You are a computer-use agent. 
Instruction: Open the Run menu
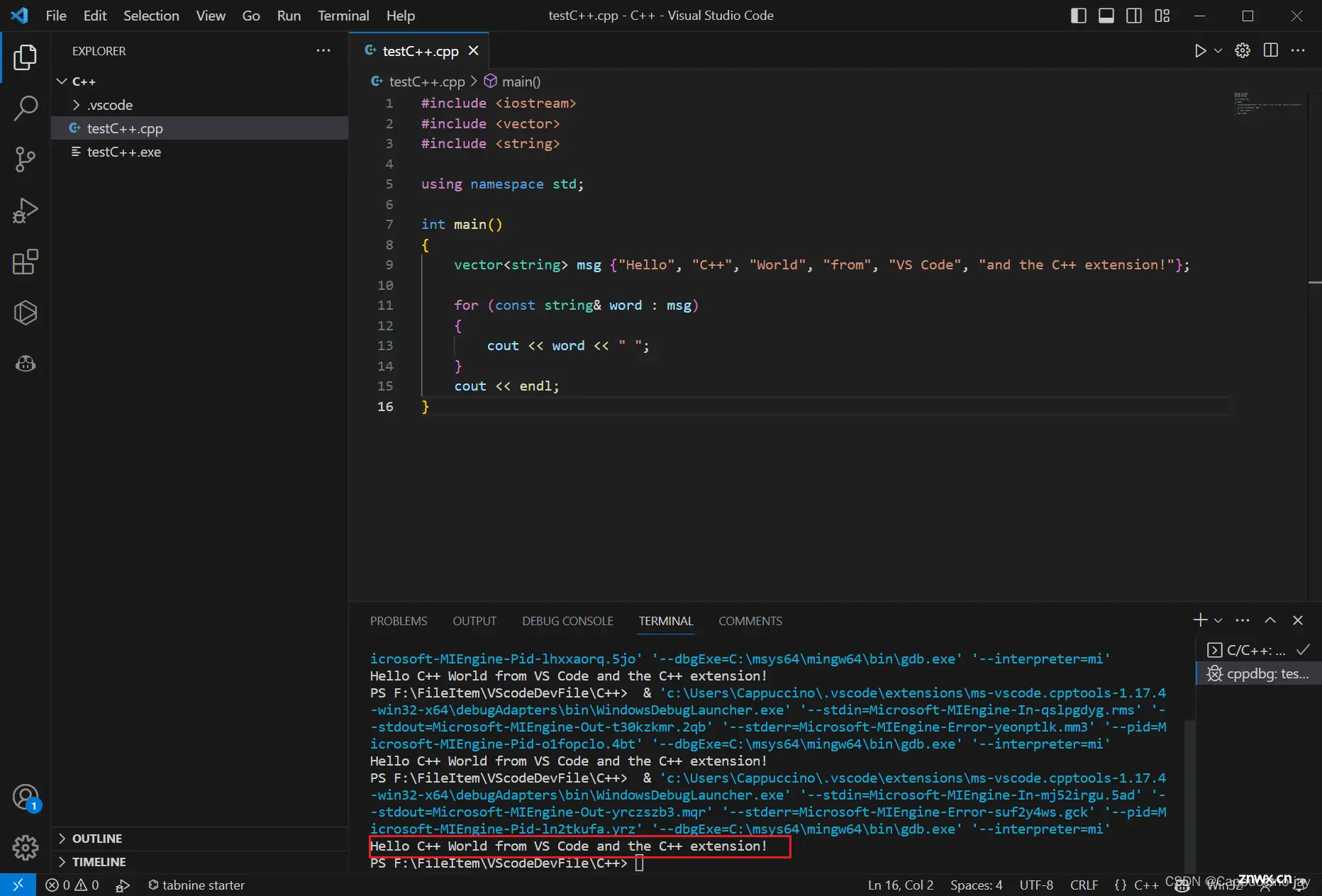[289, 16]
